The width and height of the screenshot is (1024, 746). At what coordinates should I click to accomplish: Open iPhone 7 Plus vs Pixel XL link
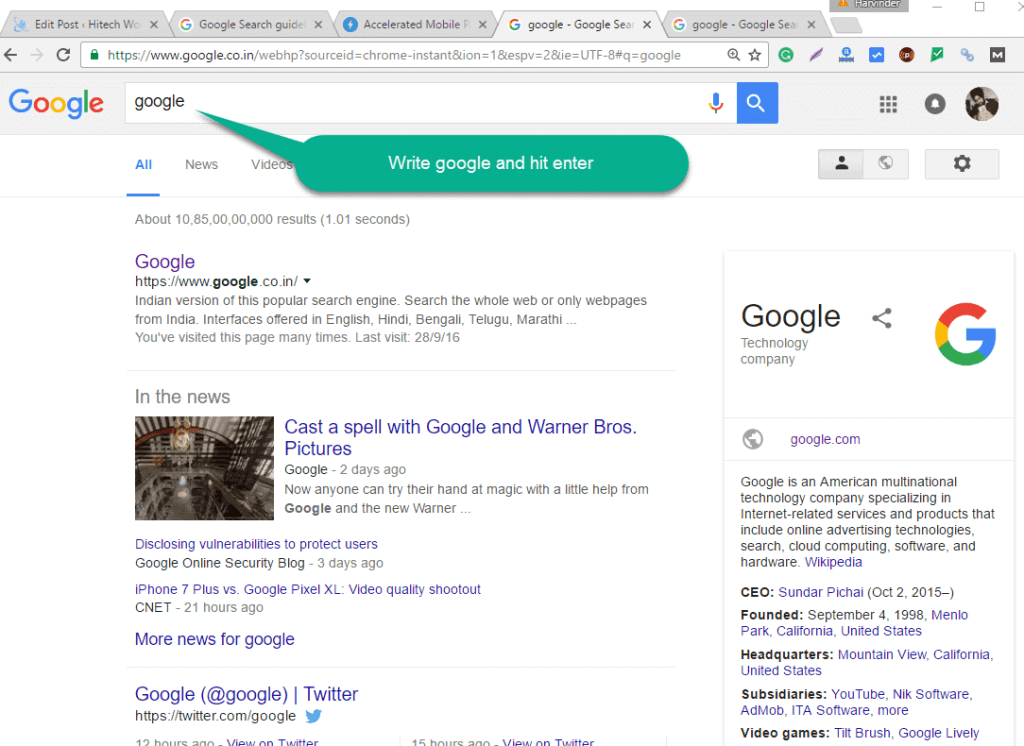point(308,589)
